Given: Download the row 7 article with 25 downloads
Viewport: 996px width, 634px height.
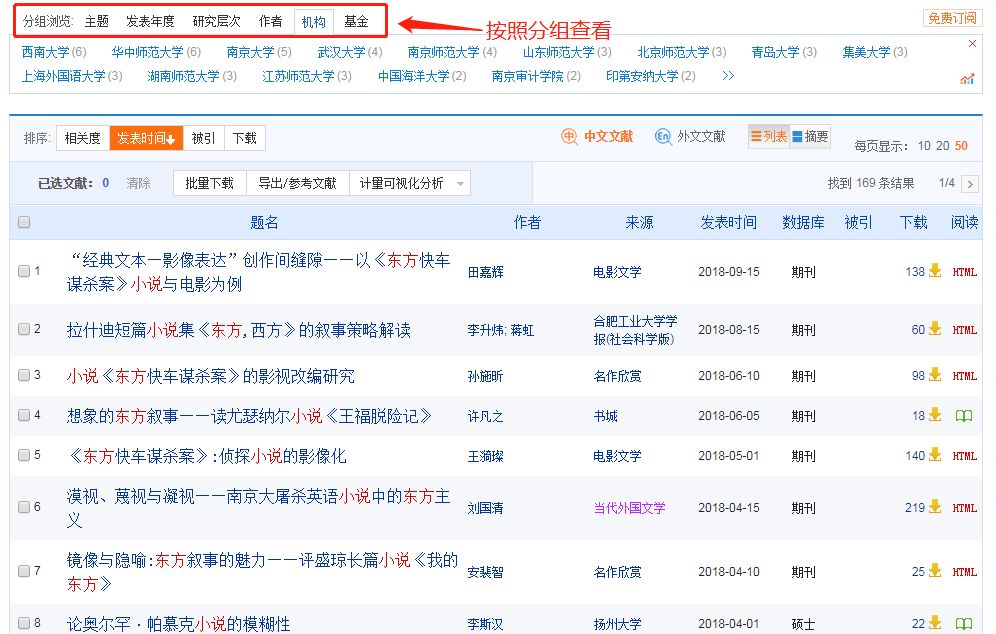Looking at the screenshot, I should point(934,572).
